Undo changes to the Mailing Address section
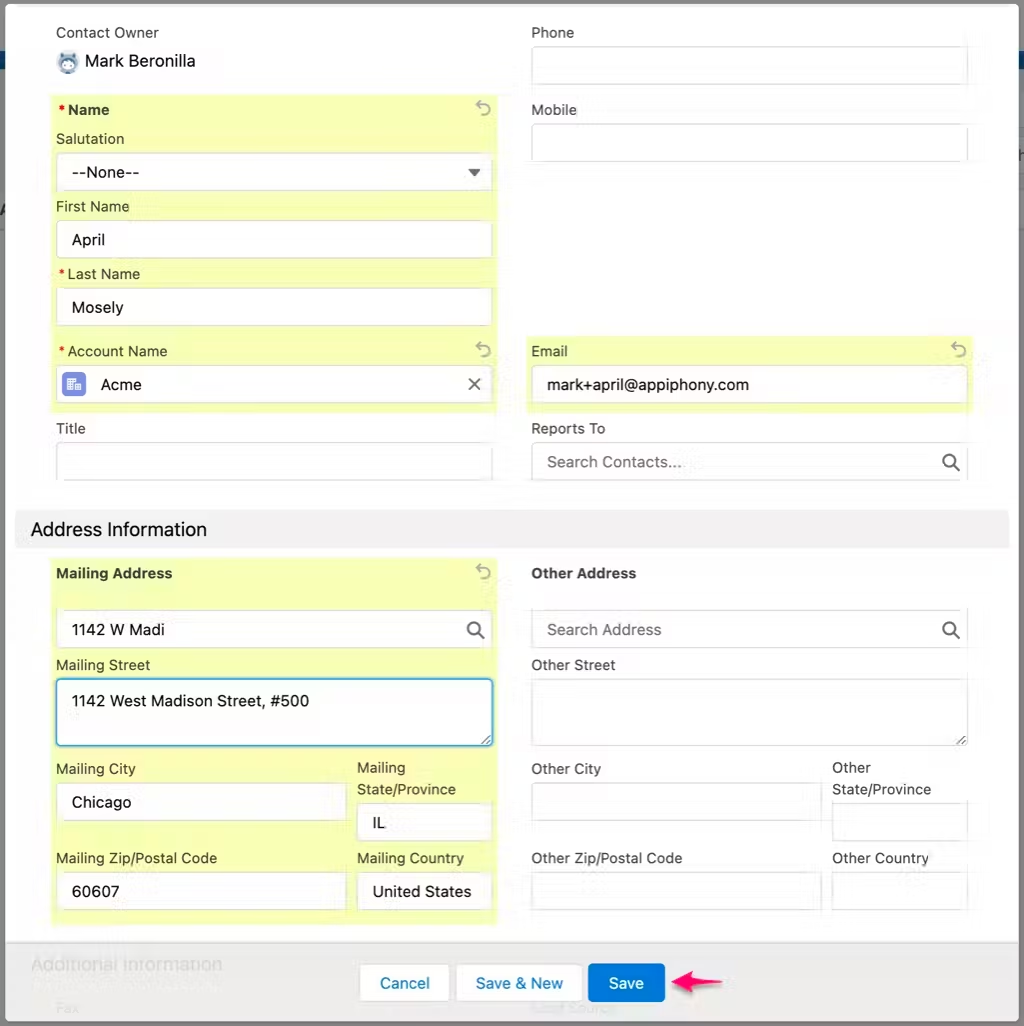Image resolution: width=1024 pixels, height=1026 pixels. (483, 571)
